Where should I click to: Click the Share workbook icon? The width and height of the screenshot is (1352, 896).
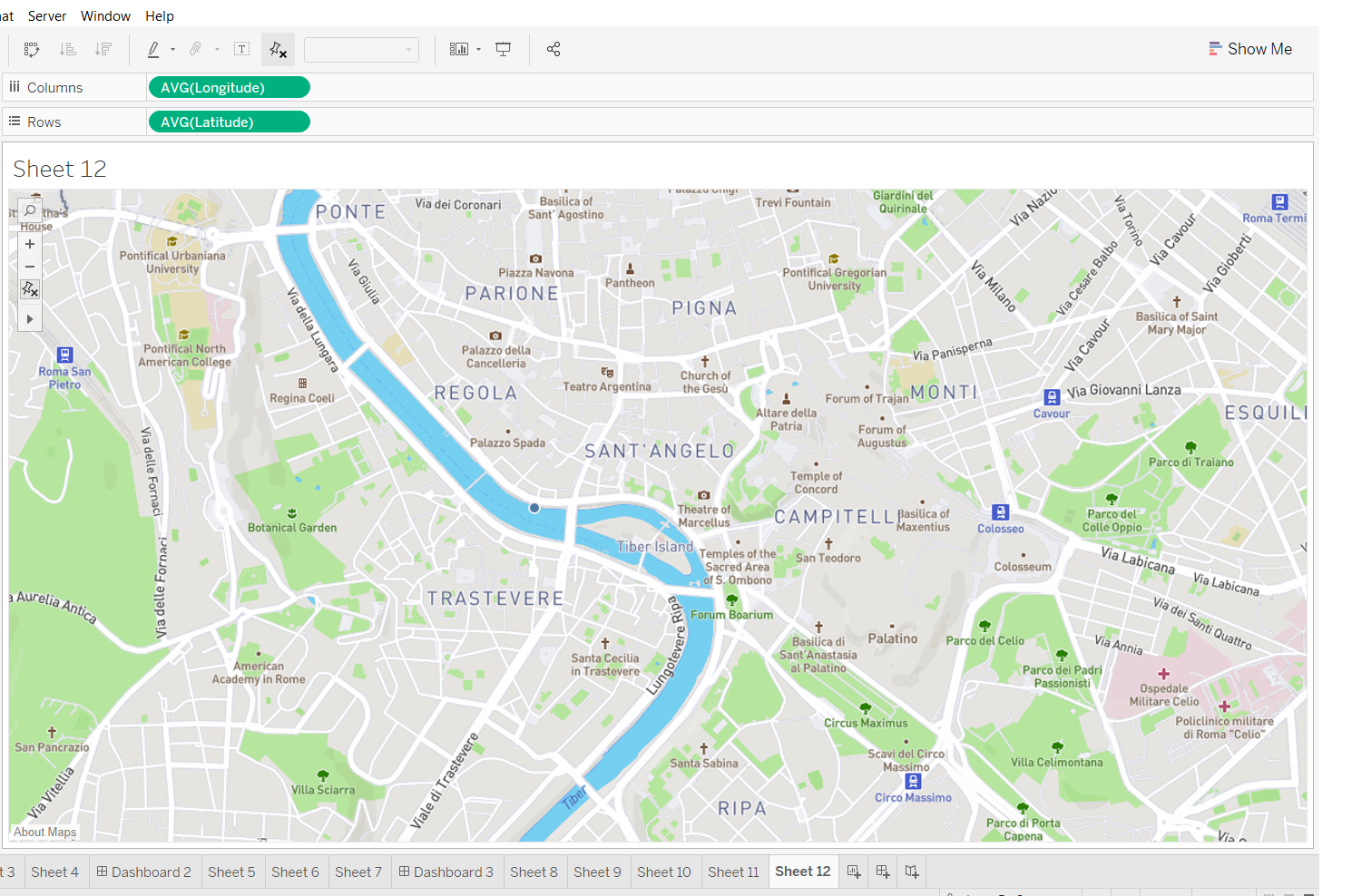click(554, 49)
